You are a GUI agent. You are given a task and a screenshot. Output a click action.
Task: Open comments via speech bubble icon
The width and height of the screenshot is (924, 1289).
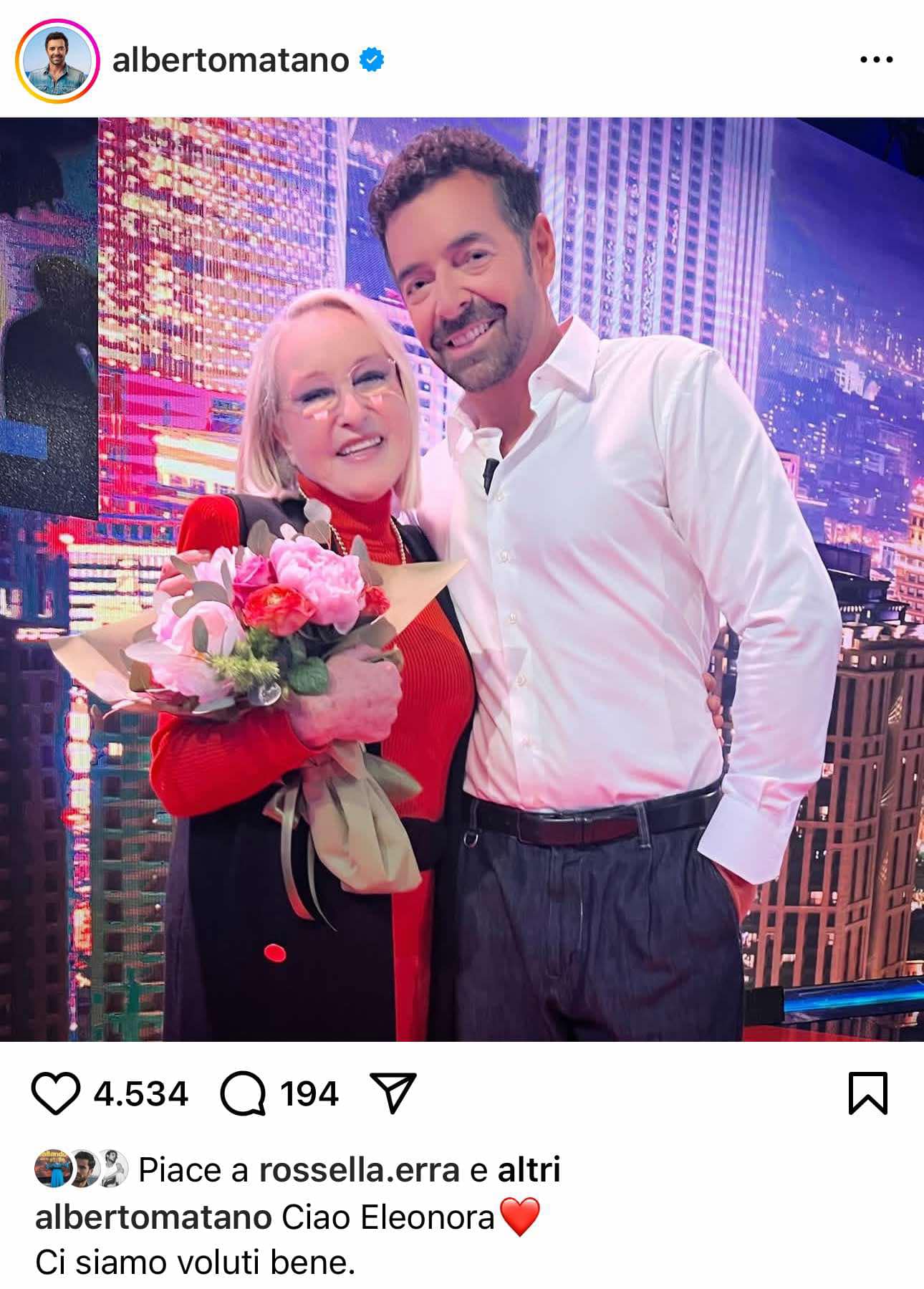coord(243,1095)
